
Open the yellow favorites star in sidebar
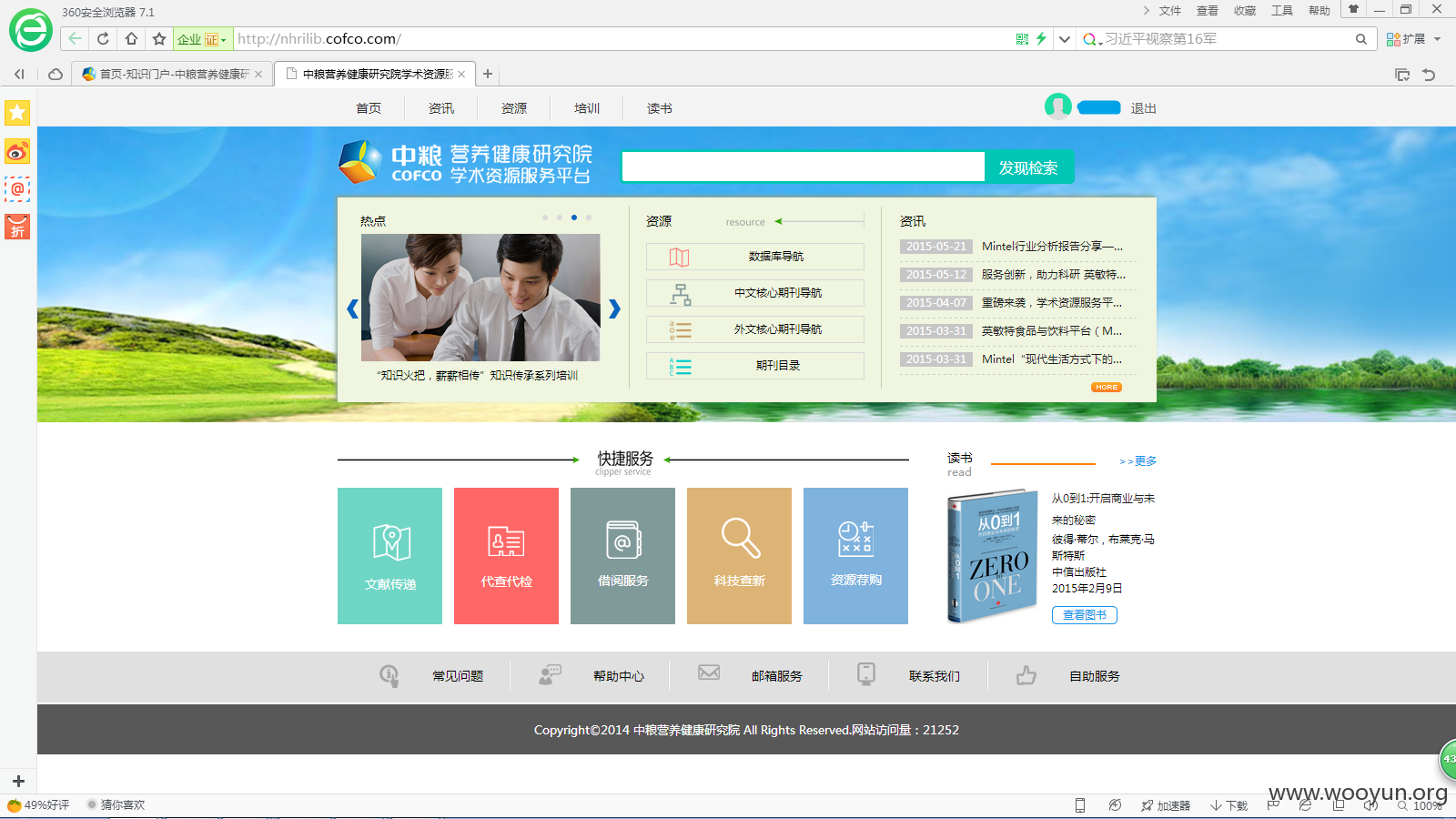[17, 112]
